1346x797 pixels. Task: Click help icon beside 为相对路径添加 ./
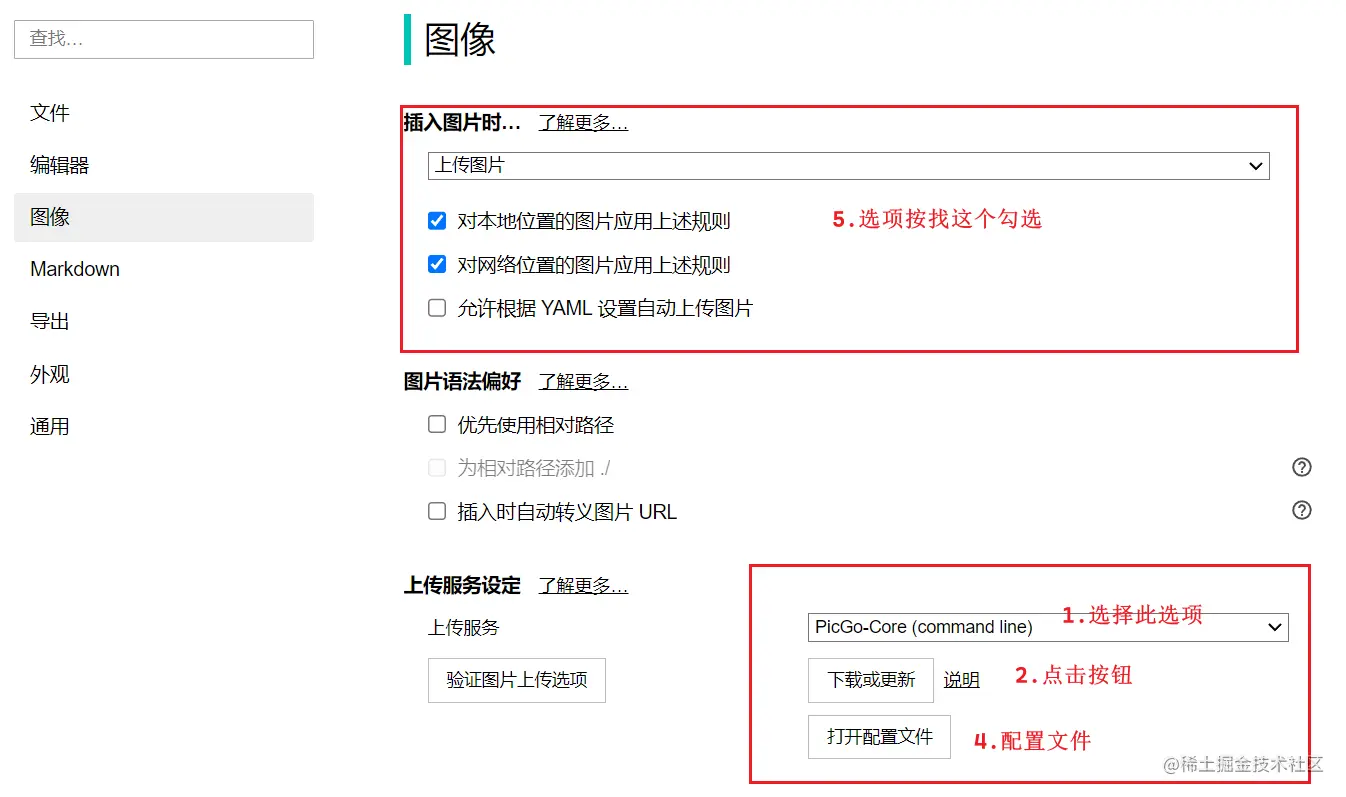point(1301,467)
